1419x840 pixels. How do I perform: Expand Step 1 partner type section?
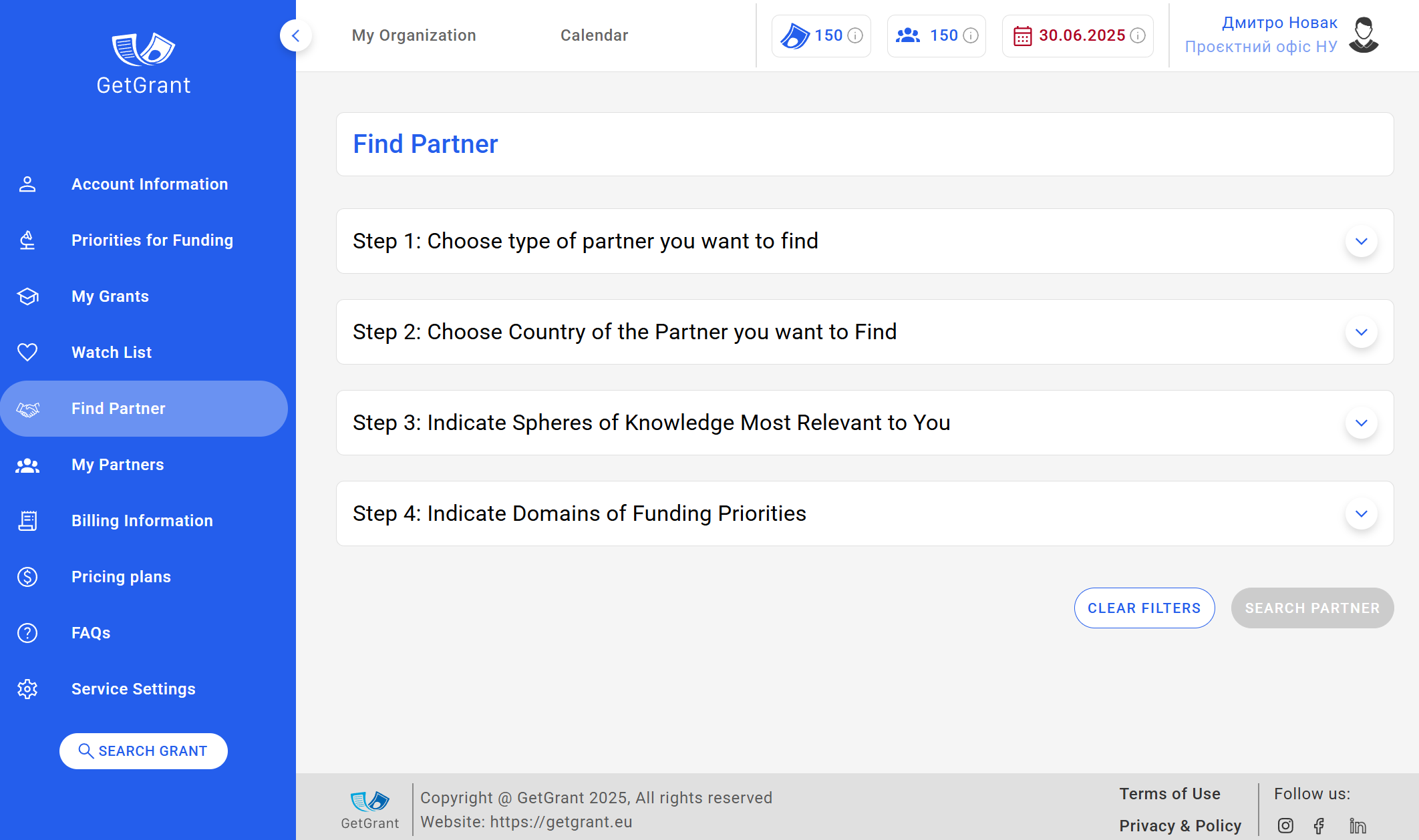coord(1361,241)
